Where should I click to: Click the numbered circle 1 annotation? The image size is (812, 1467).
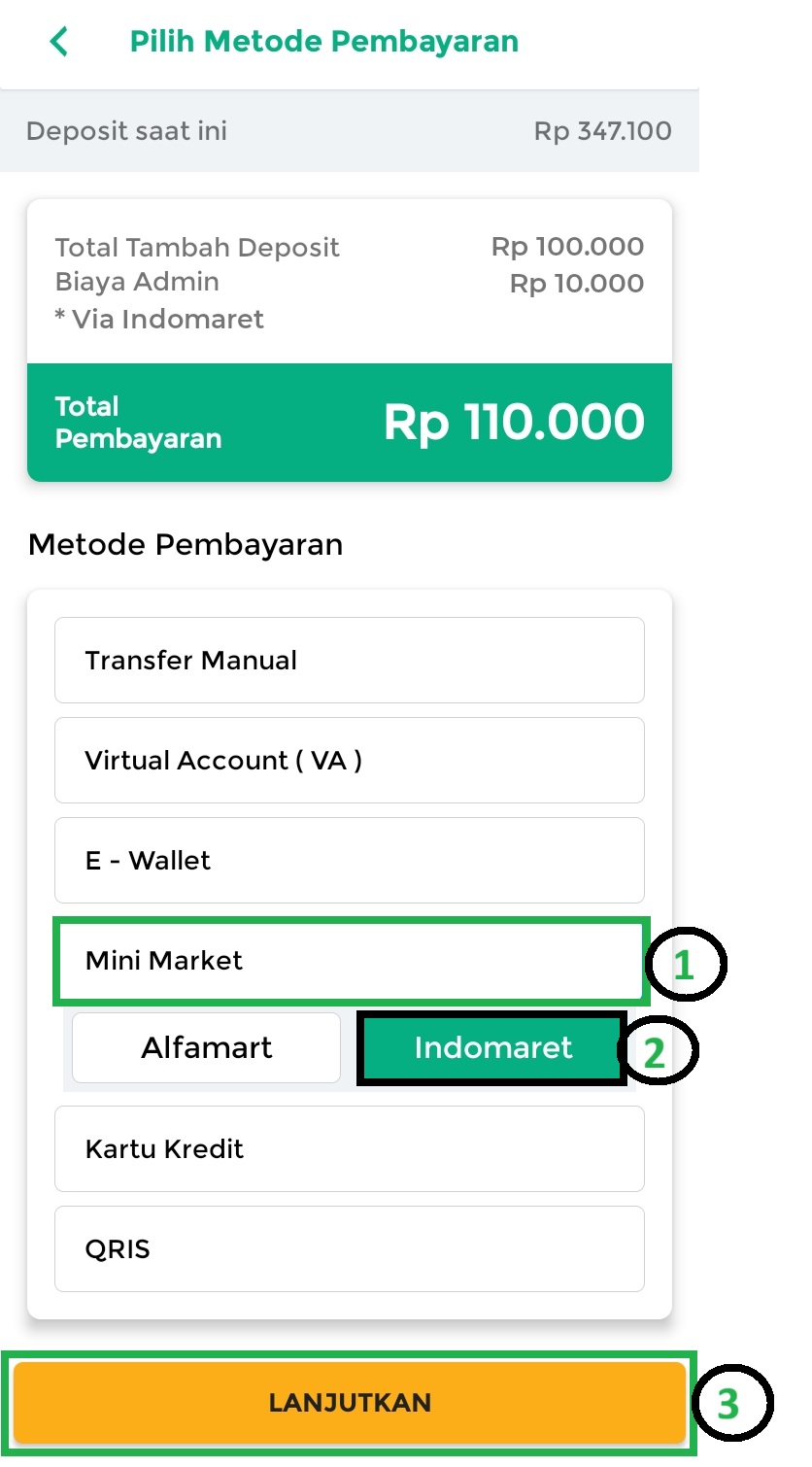click(x=685, y=965)
